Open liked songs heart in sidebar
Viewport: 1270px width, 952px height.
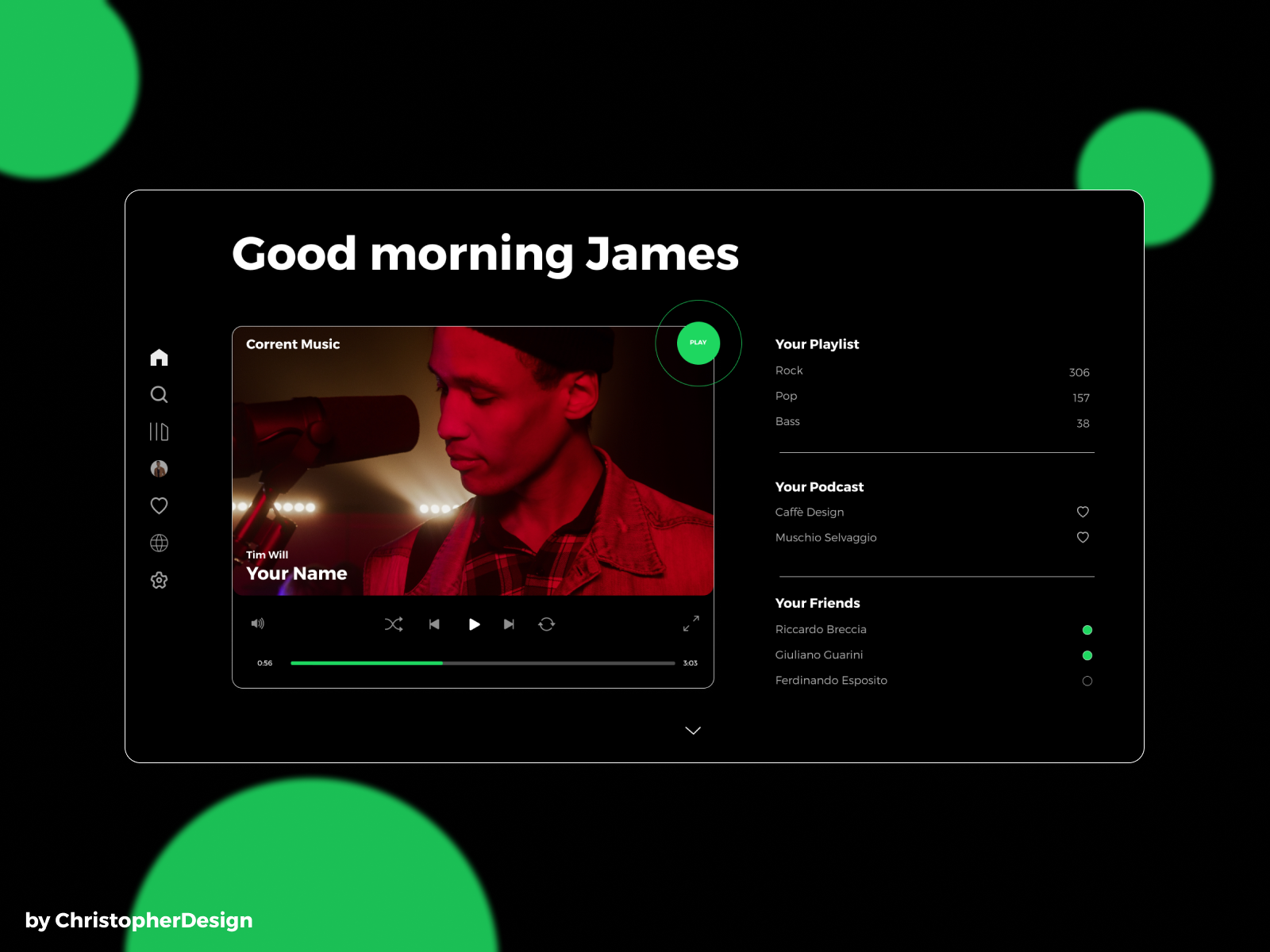pyautogui.click(x=159, y=505)
